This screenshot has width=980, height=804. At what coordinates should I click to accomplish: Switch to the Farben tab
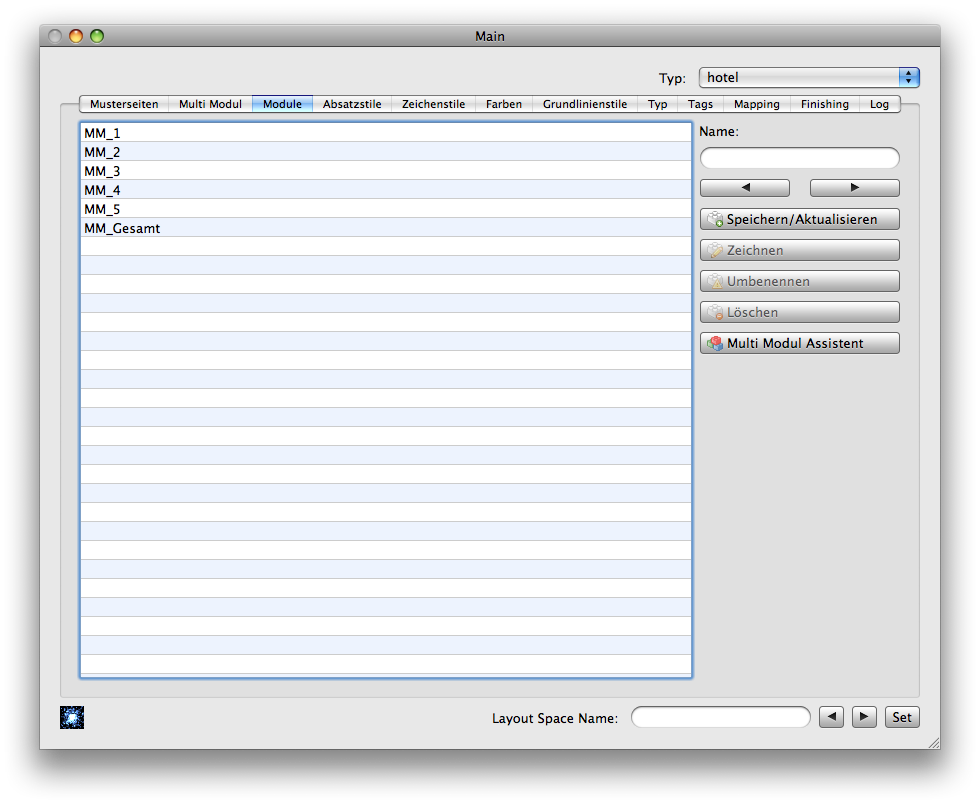pyautogui.click(x=504, y=104)
